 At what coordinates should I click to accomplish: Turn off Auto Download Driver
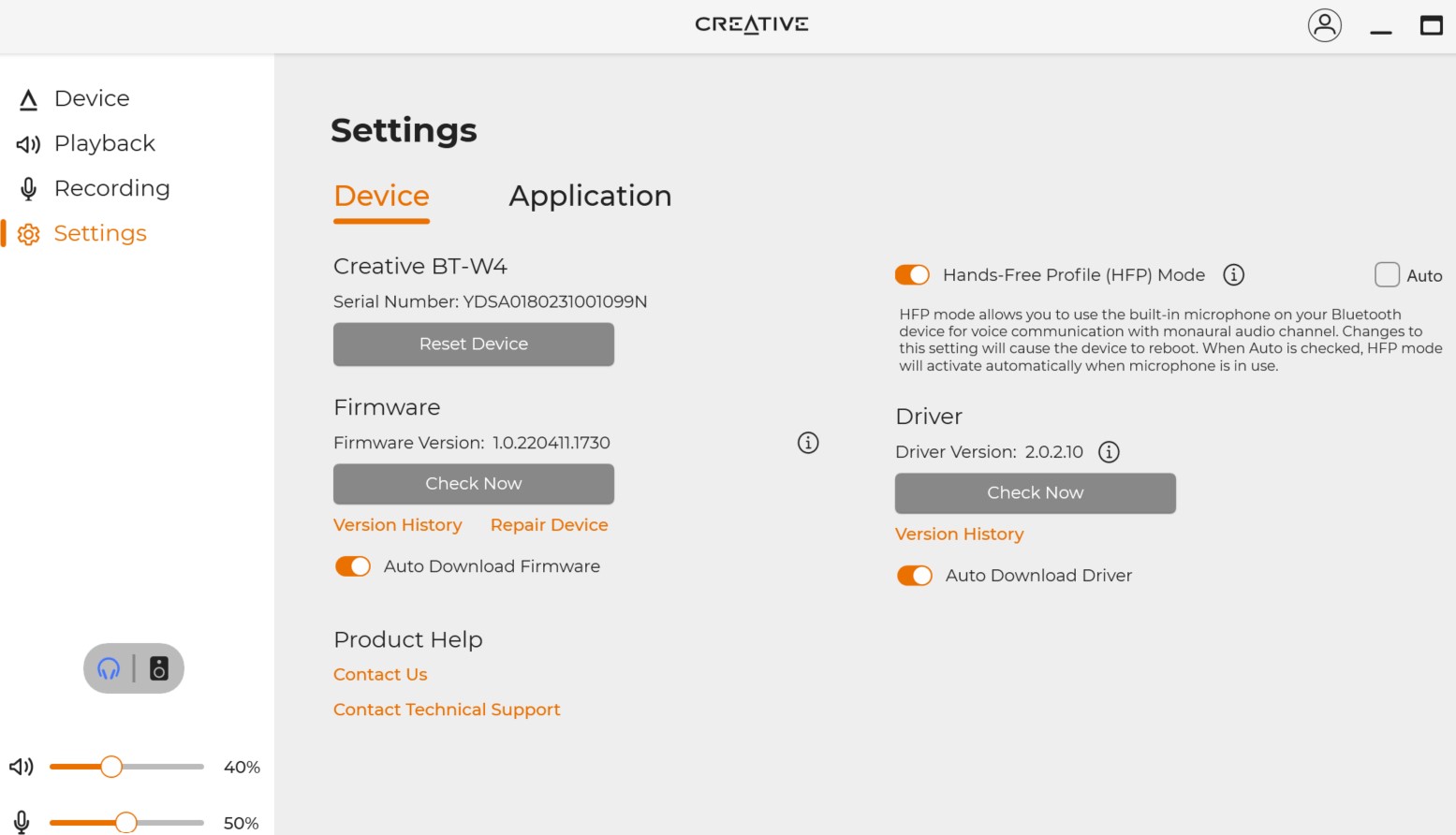[x=914, y=576]
